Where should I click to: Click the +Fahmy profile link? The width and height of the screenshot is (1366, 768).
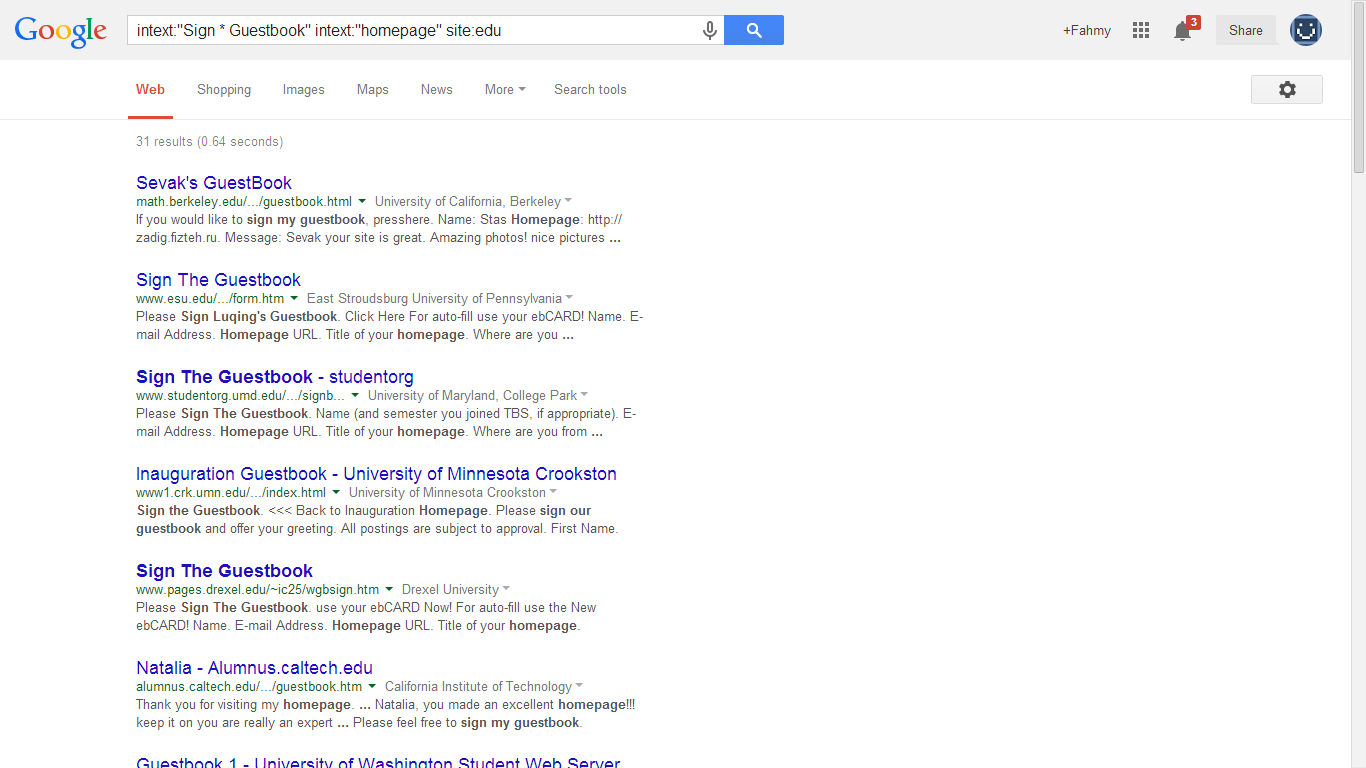1087,30
